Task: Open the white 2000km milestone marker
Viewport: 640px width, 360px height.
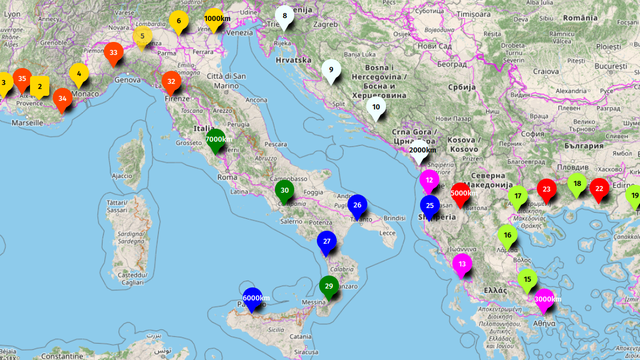Action: 419,152
